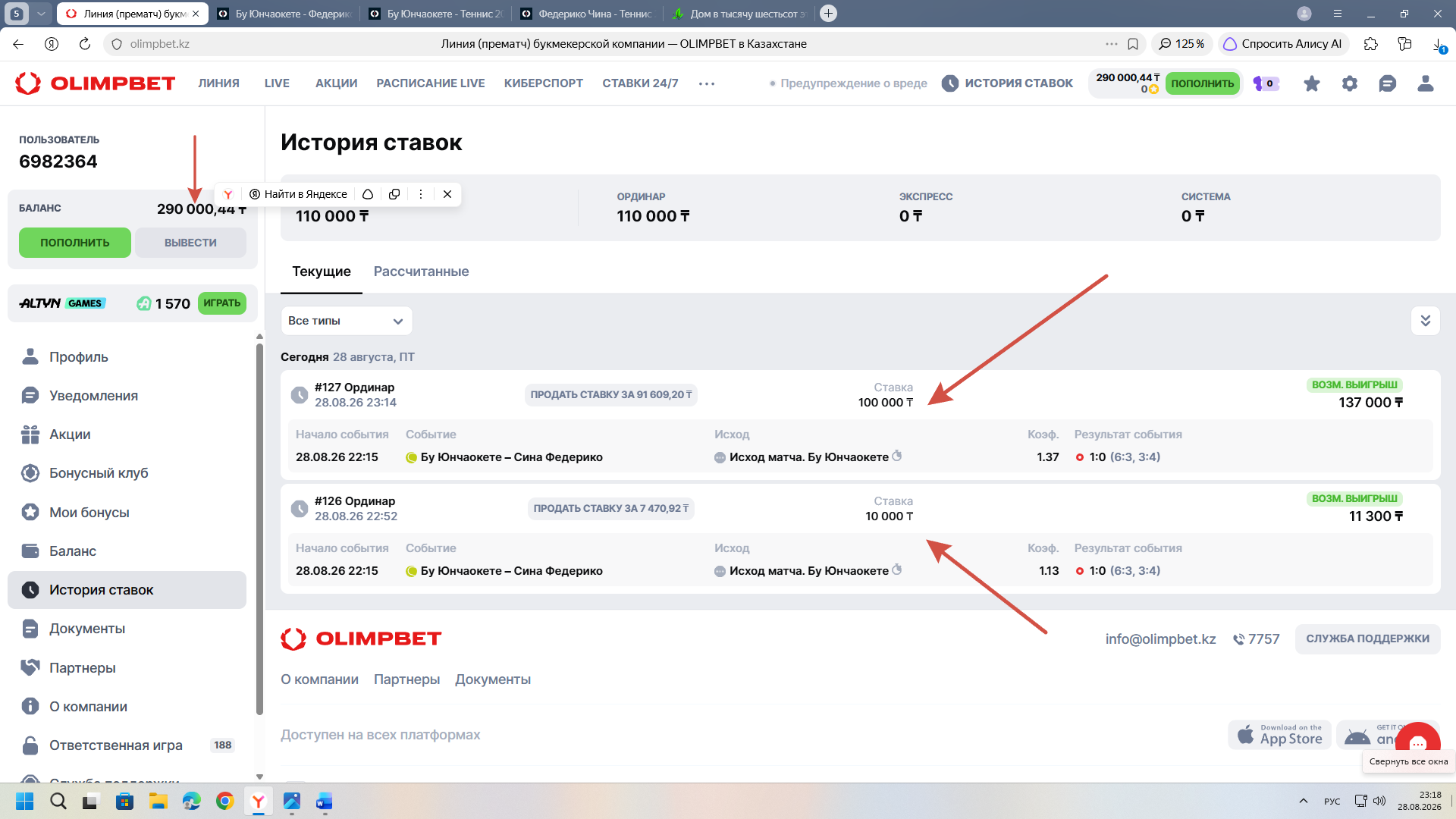Open the three-dots more menu in navigation

click(x=707, y=83)
